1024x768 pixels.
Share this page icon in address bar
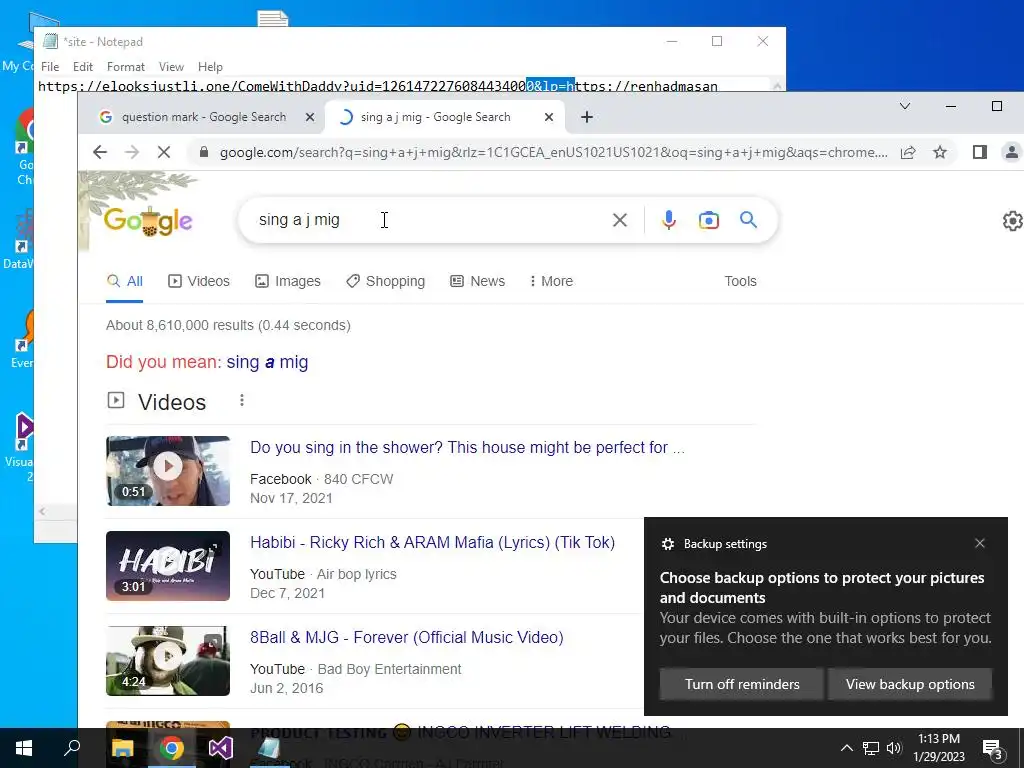(x=908, y=152)
